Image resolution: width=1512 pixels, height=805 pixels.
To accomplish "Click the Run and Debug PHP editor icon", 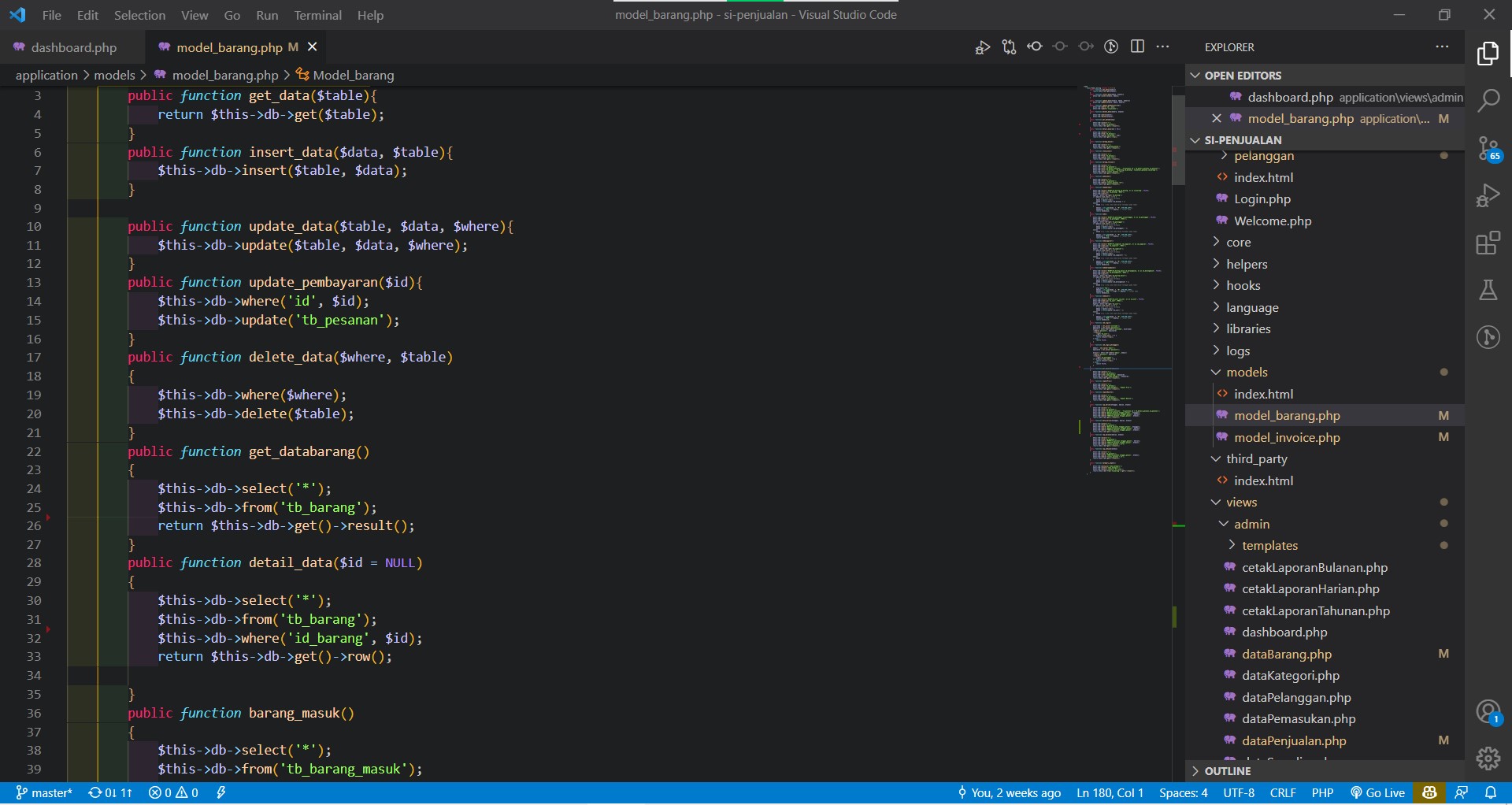I will (982, 47).
